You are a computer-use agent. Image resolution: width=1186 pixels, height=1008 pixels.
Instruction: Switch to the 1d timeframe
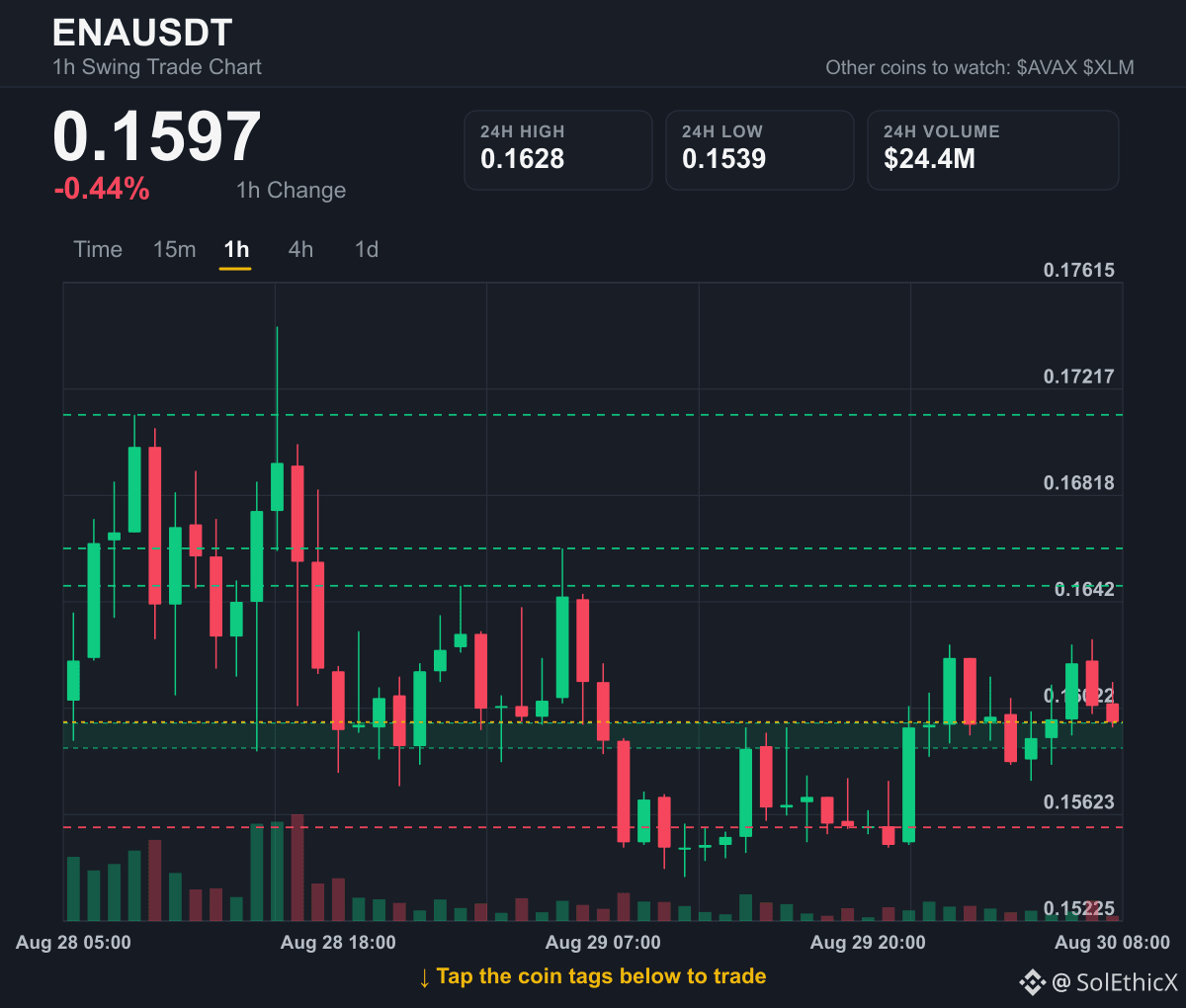(x=367, y=249)
